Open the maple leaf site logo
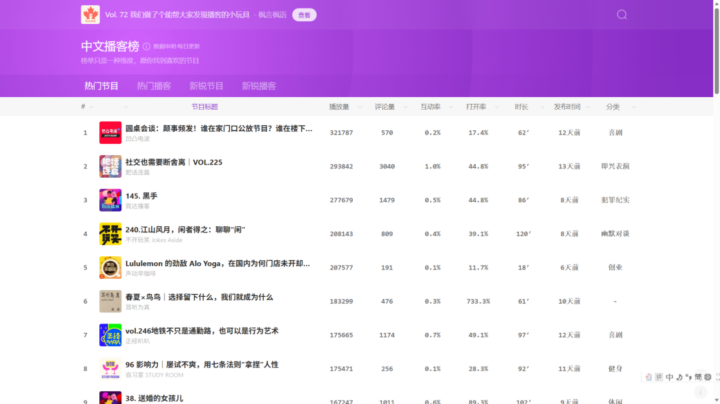Image resolution: width=720 pixels, height=404 pixels. [90, 15]
